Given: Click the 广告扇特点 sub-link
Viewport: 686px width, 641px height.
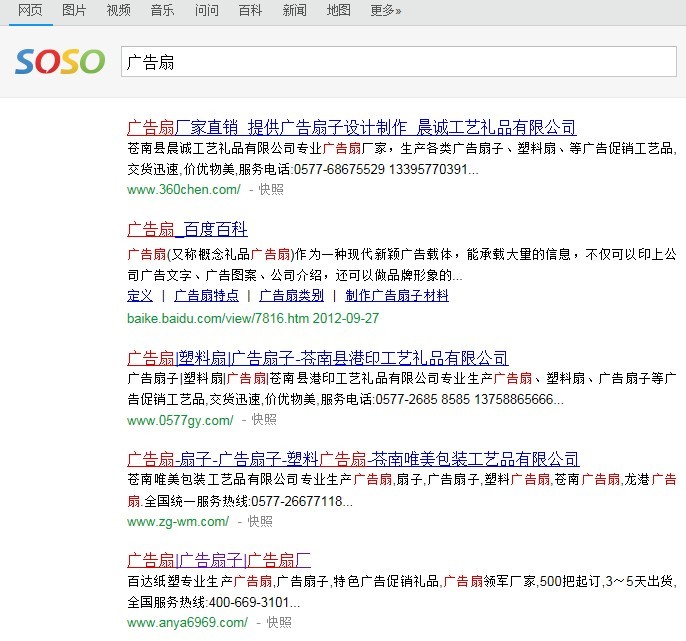Looking at the screenshot, I should 206,296.
